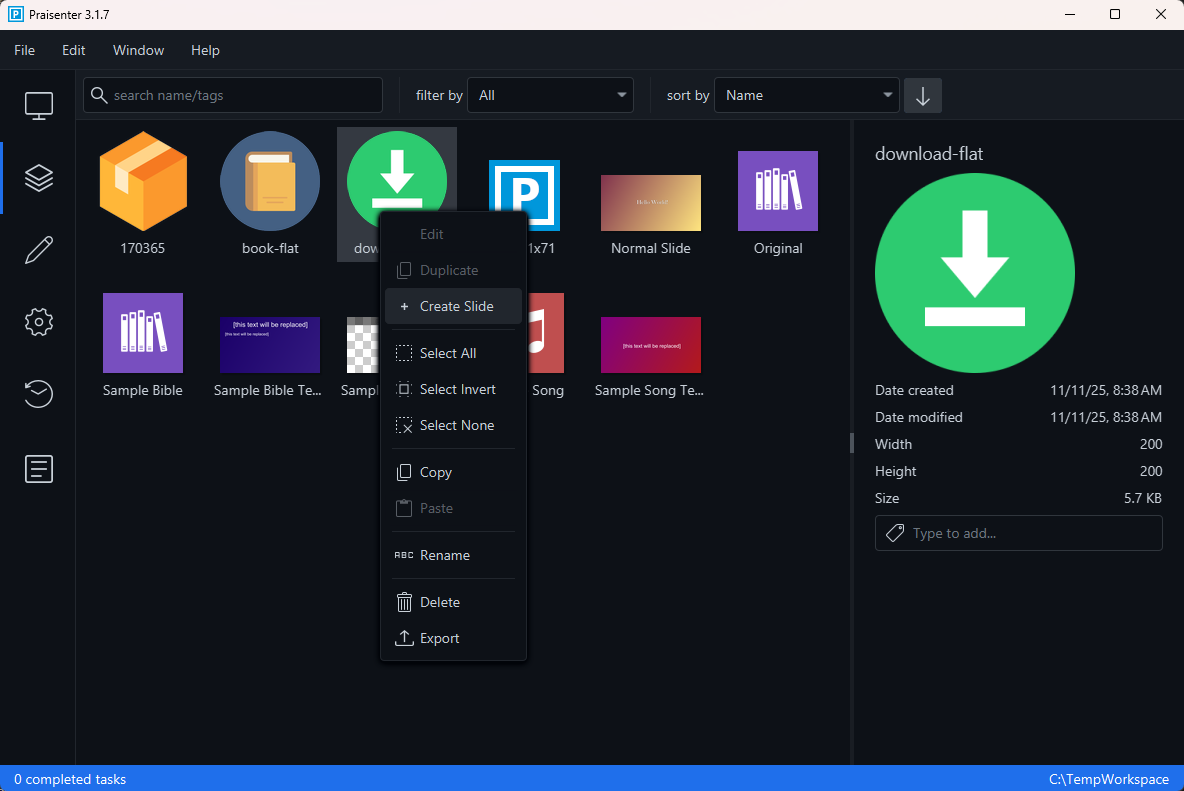Open the 'sort by Name' dropdown

[807, 94]
